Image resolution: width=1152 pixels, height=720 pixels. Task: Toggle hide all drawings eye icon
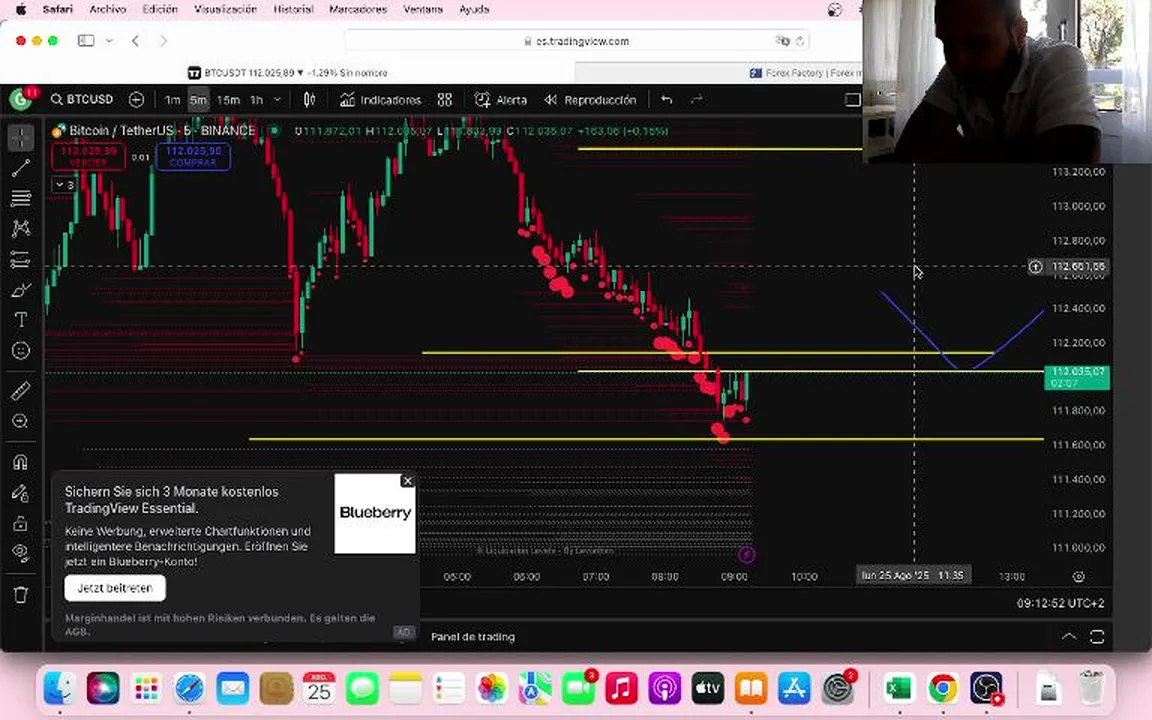coord(21,553)
